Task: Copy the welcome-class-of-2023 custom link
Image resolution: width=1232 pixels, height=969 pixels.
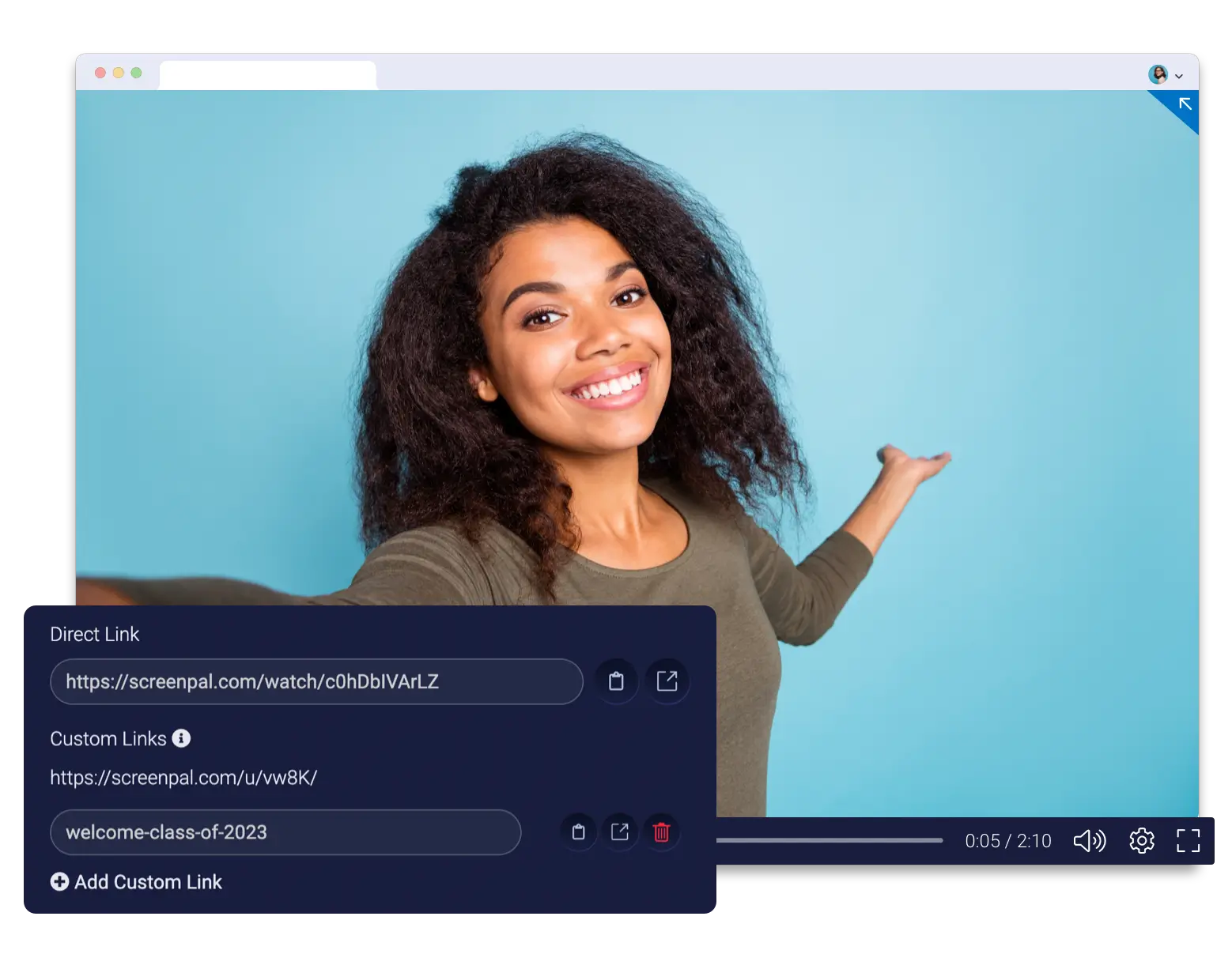Action: 578,831
